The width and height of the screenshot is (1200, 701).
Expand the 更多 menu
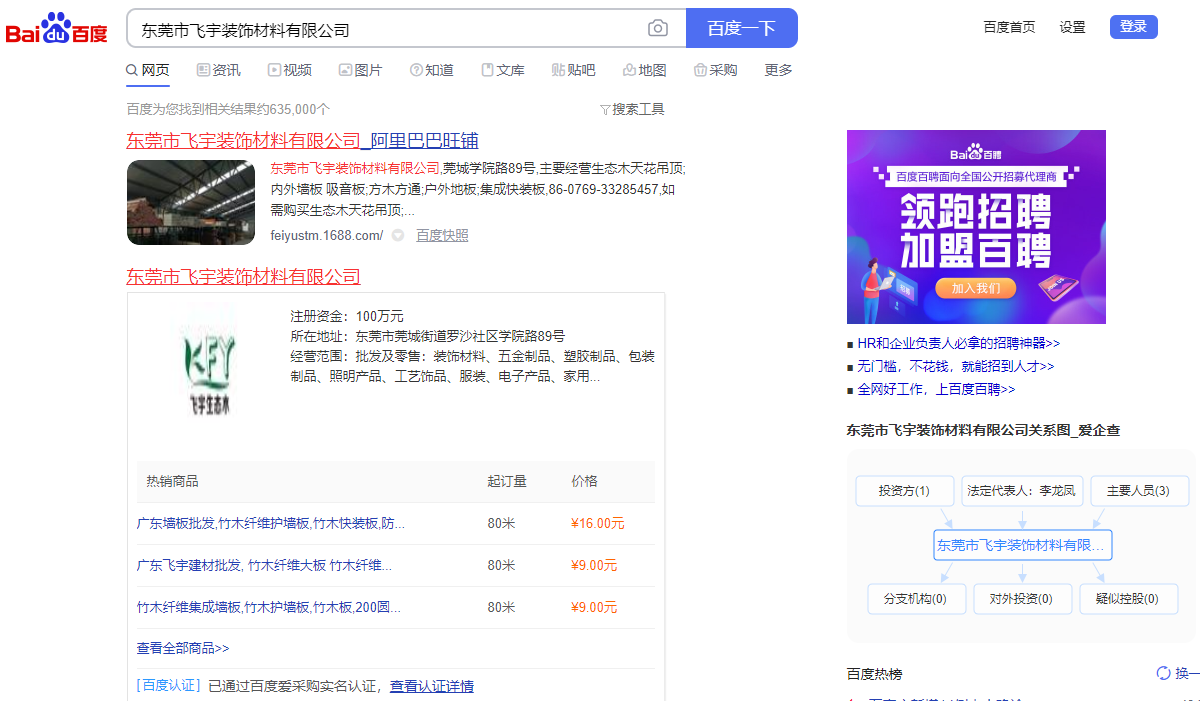[779, 70]
